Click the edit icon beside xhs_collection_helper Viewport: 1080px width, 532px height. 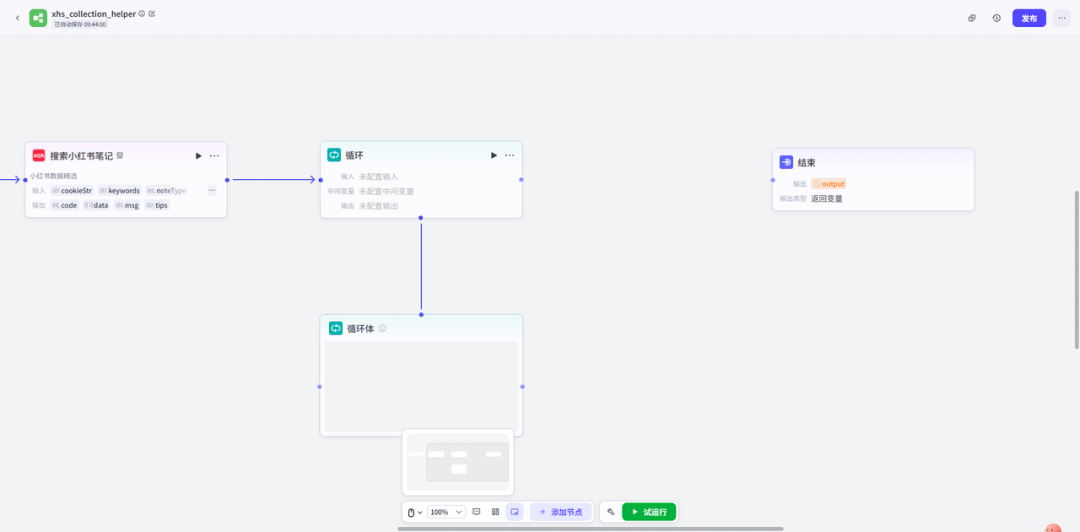(152, 14)
